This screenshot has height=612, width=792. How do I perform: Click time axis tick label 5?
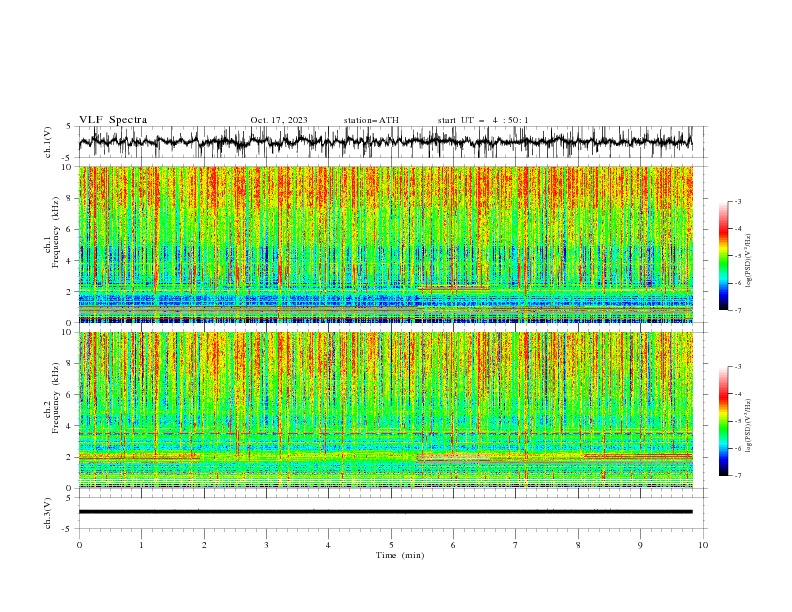pos(391,545)
